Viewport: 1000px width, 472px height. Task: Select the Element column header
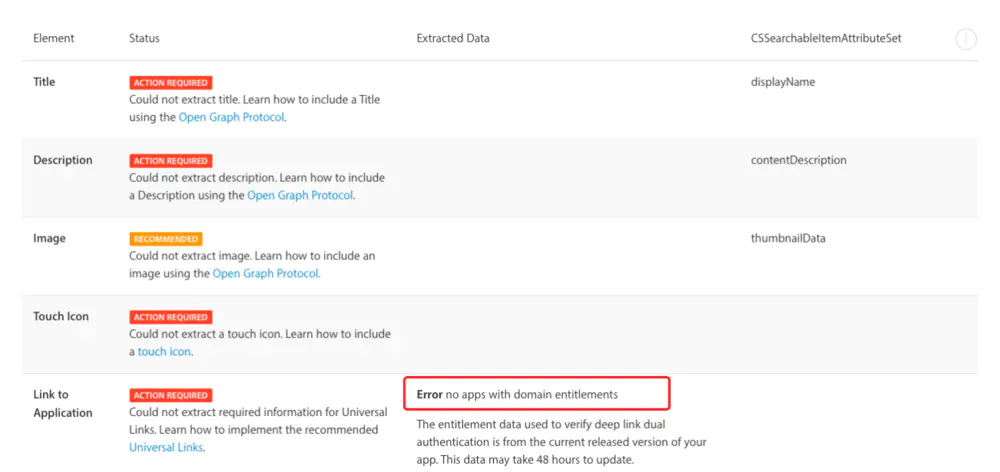pyautogui.click(x=54, y=38)
